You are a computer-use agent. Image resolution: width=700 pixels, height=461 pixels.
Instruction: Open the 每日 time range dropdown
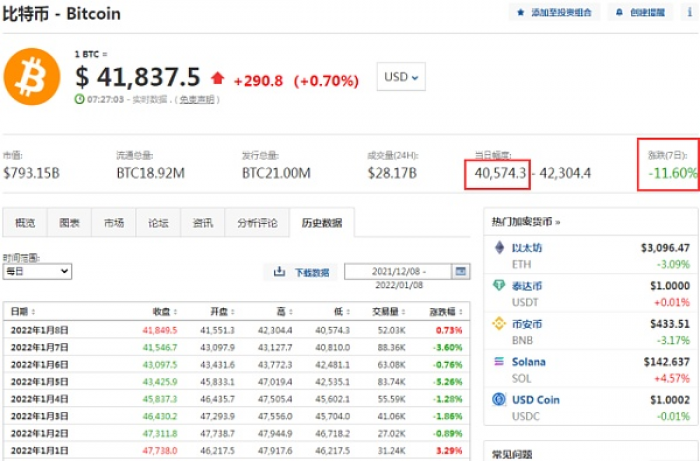(x=37, y=271)
